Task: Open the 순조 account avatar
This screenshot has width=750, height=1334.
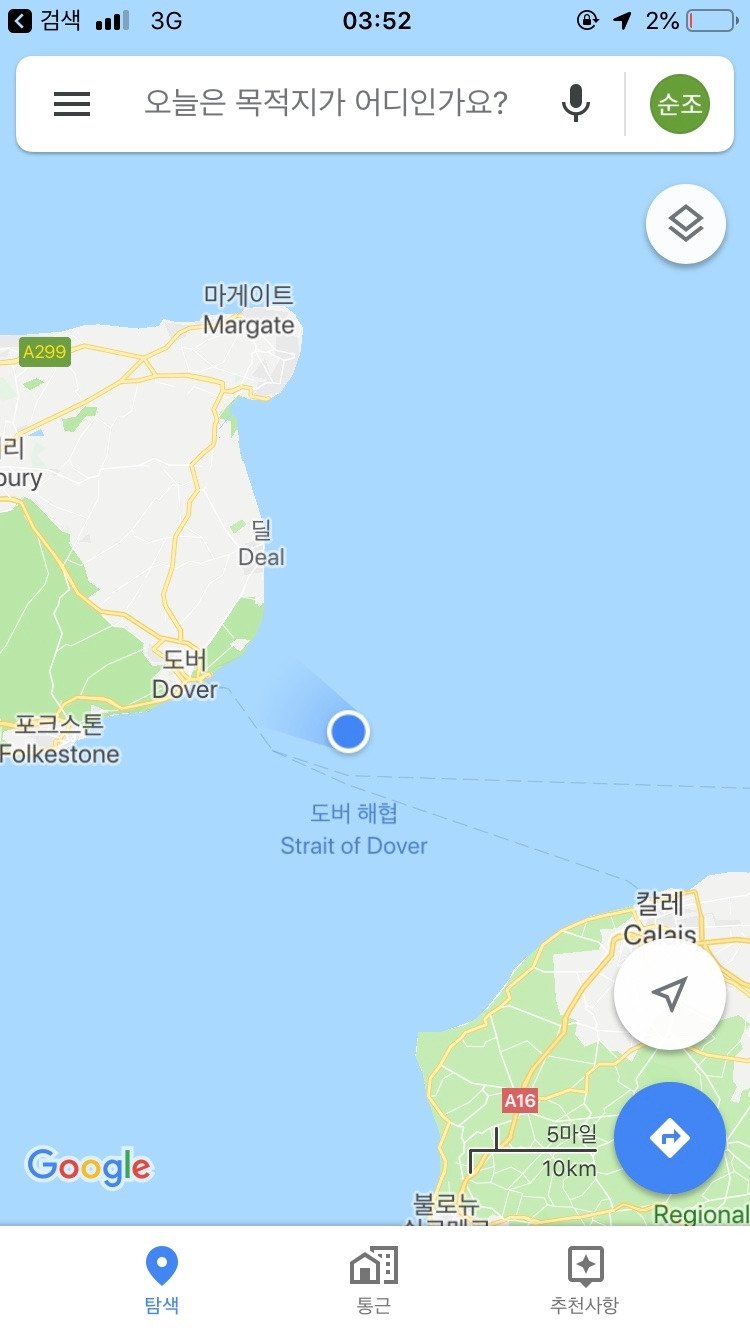Action: (680, 103)
